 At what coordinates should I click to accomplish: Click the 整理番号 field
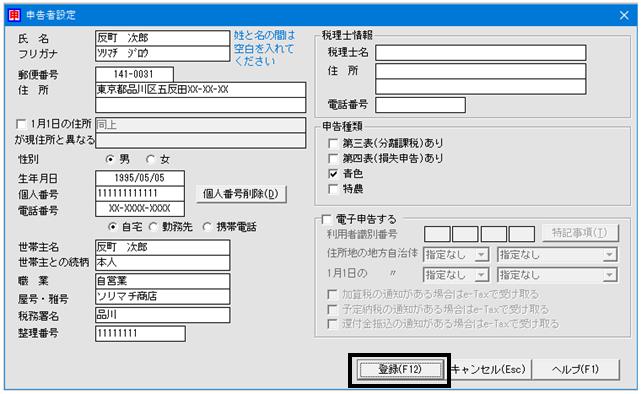pyautogui.click(x=140, y=333)
